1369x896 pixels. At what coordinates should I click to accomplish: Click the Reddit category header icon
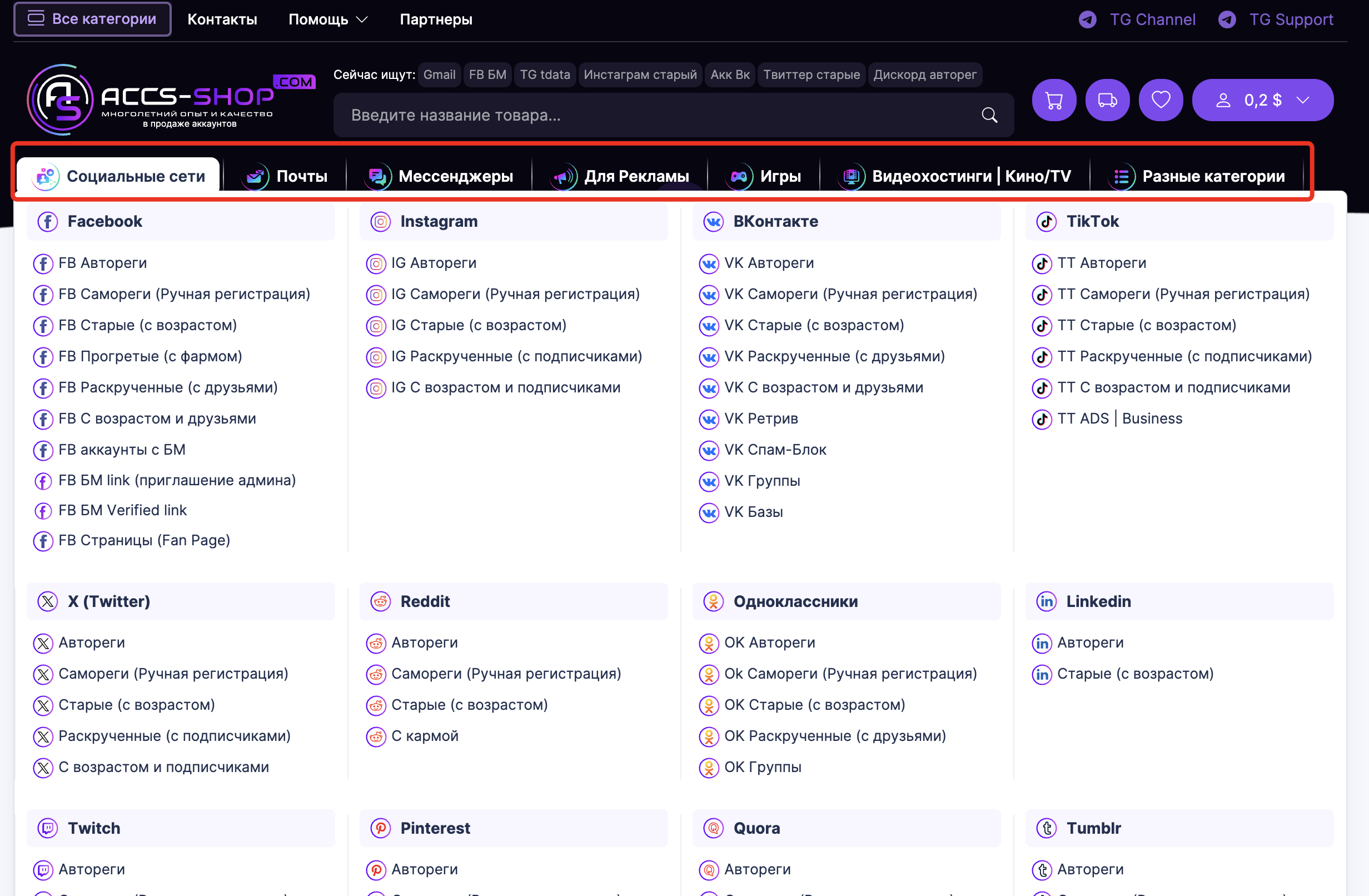tap(380, 601)
